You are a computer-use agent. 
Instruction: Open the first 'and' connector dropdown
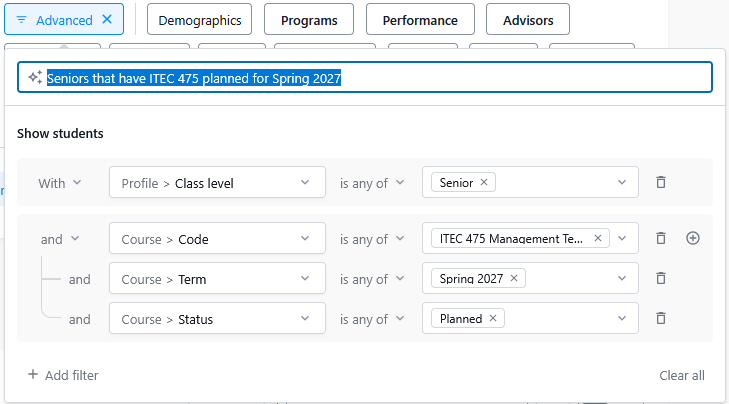pos(60,239)
